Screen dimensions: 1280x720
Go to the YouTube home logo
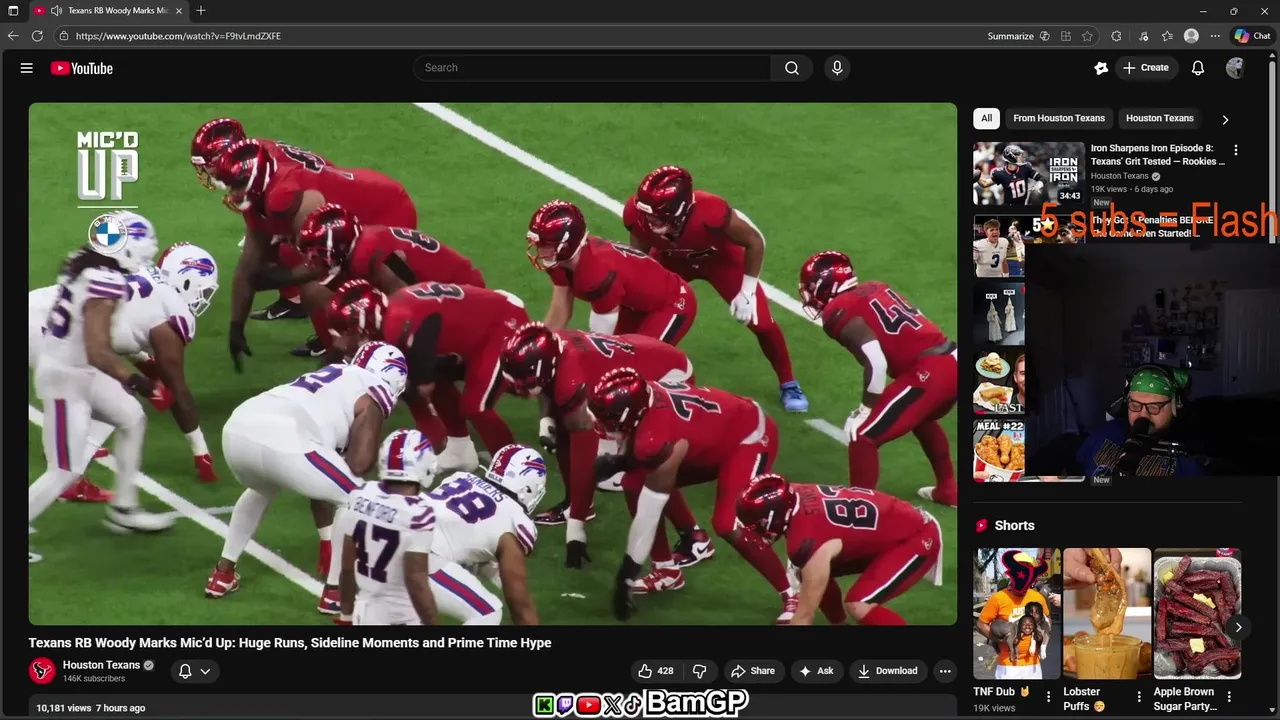(x=82, y=68)
